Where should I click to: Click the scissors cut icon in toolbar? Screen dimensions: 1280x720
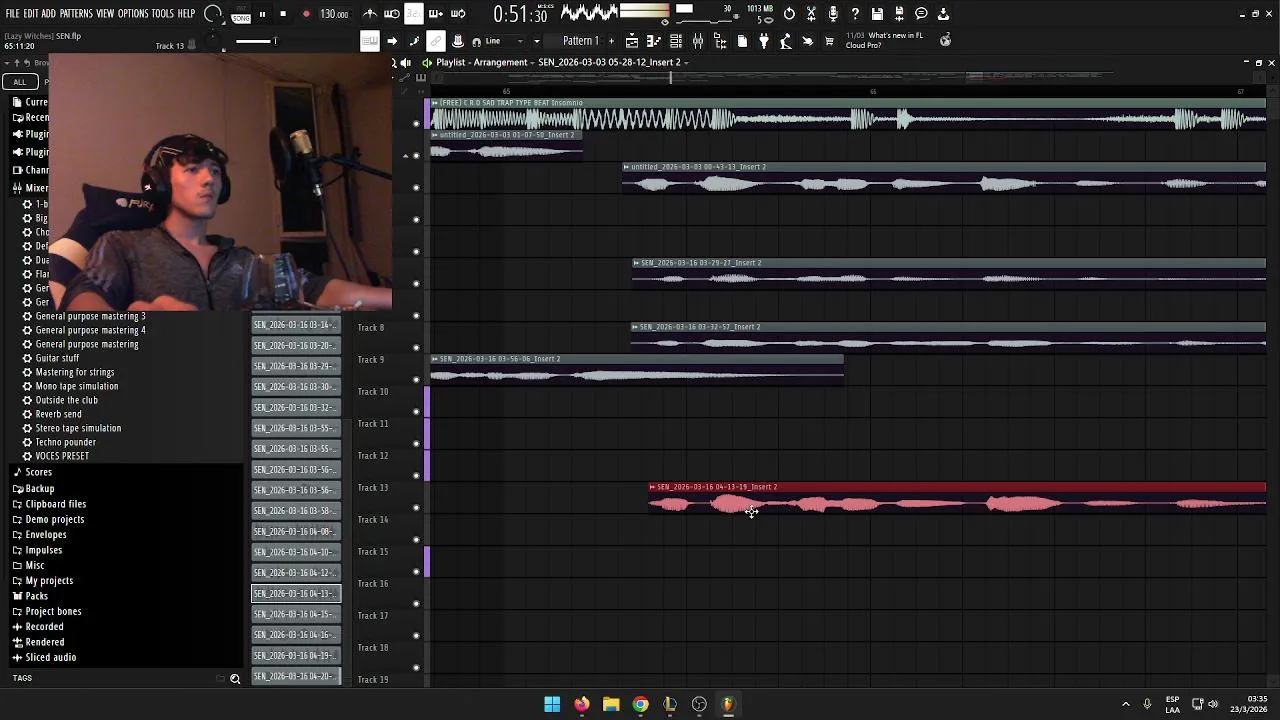(x=811, y=14)
